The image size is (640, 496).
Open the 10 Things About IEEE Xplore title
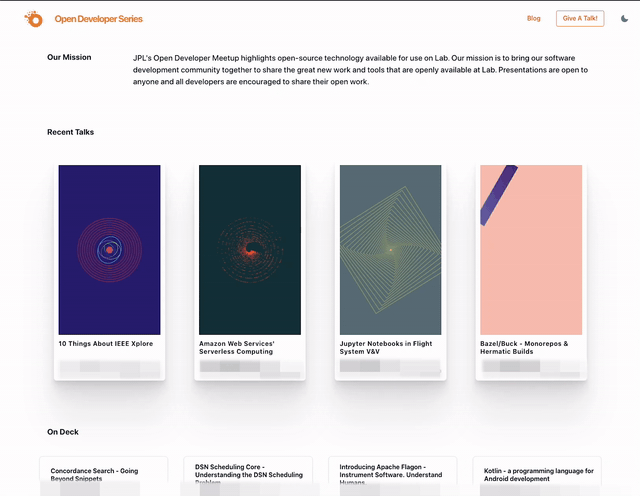(104, 344)
